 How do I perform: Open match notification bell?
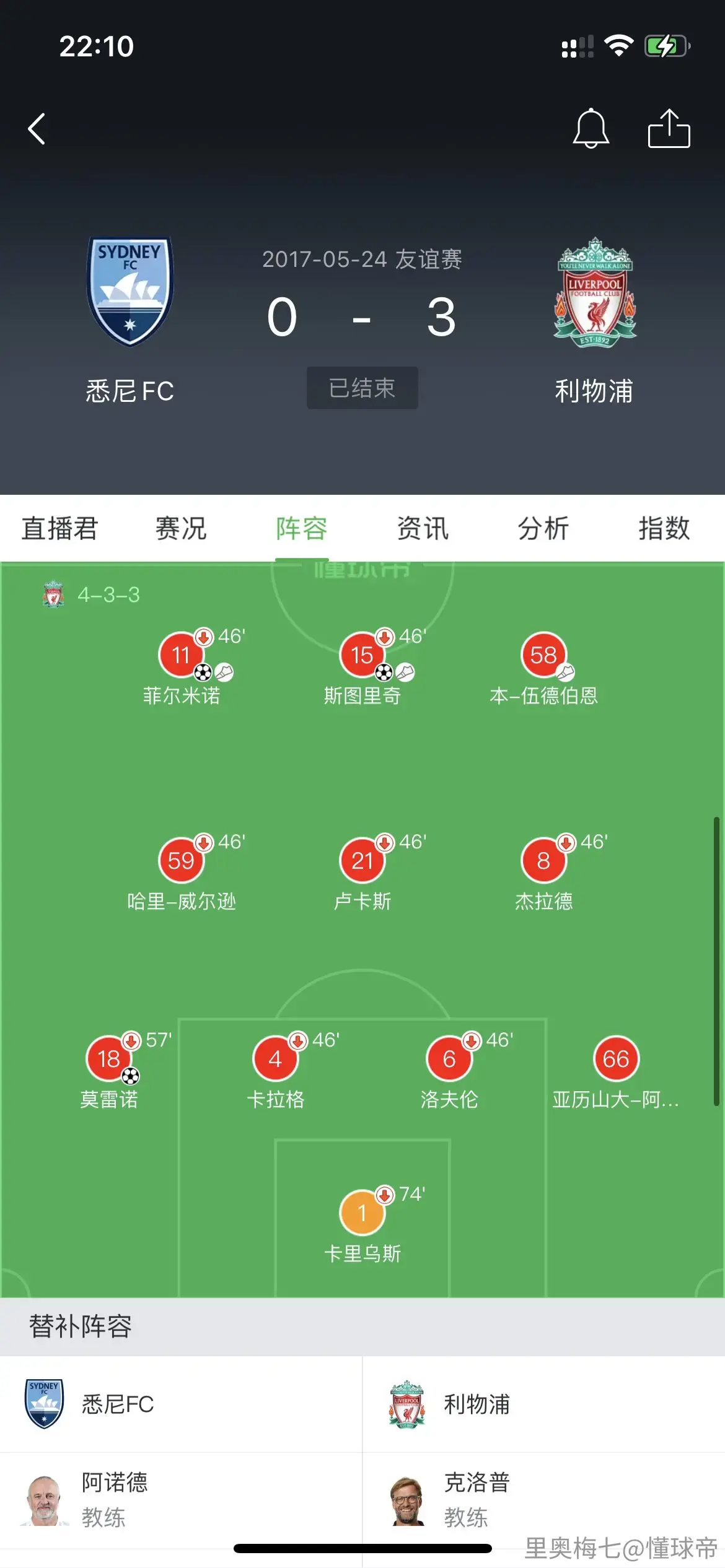[x=591, y=128]
